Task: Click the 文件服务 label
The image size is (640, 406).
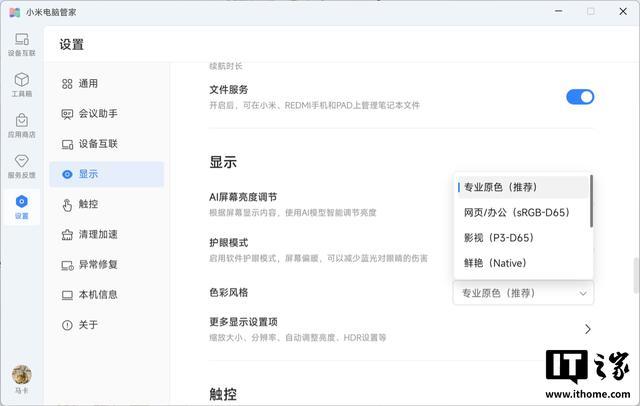Action: click(x=229, y=90)
